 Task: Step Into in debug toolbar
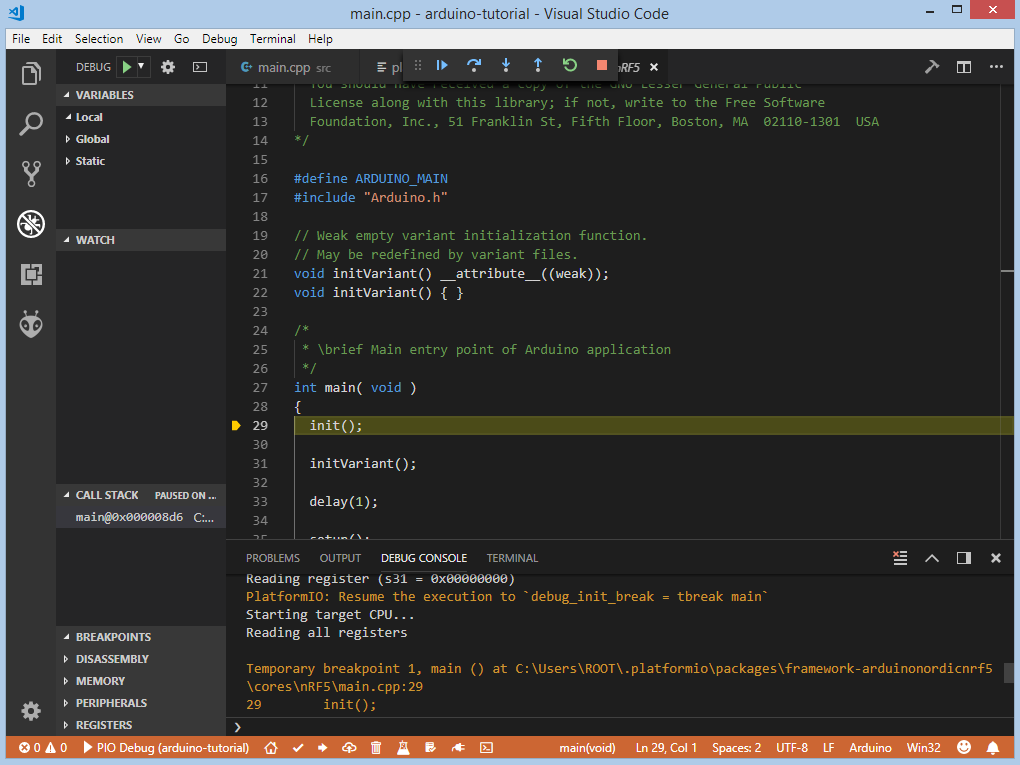click(x=506, y=65)
